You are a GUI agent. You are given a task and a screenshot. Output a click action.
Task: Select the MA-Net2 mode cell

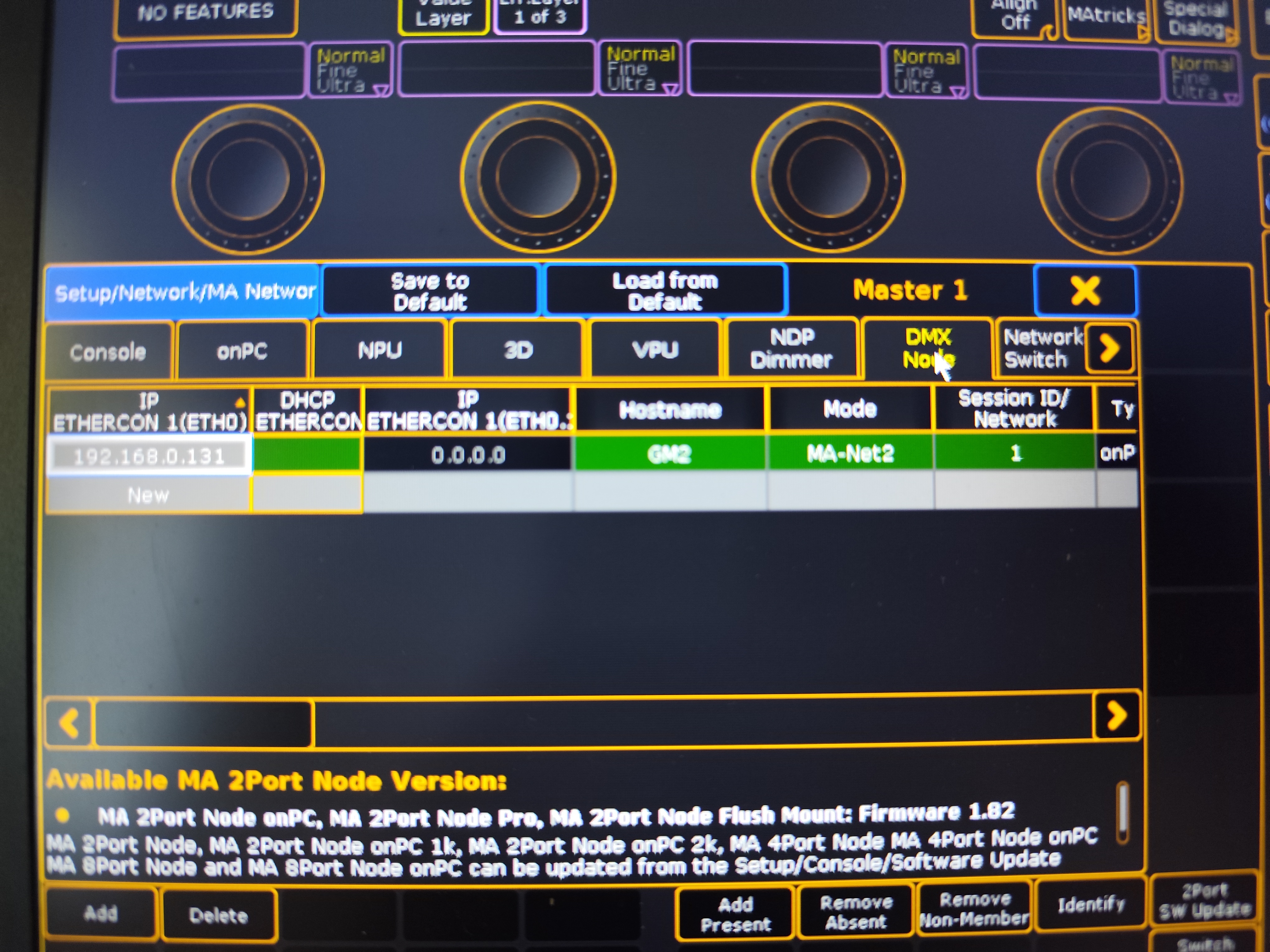[850, 453]
